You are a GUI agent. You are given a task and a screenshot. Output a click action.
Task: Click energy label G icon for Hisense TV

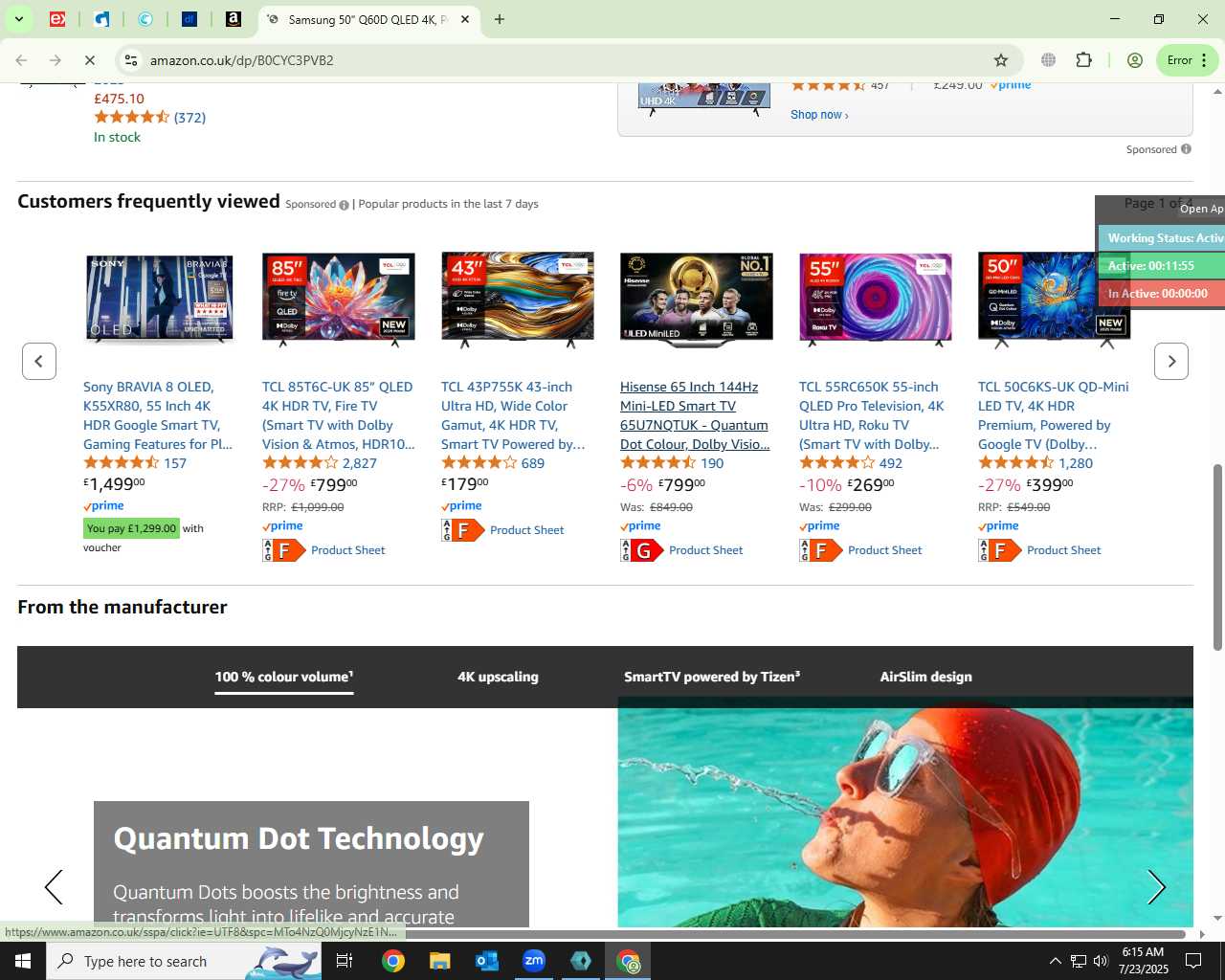point(642,550)
